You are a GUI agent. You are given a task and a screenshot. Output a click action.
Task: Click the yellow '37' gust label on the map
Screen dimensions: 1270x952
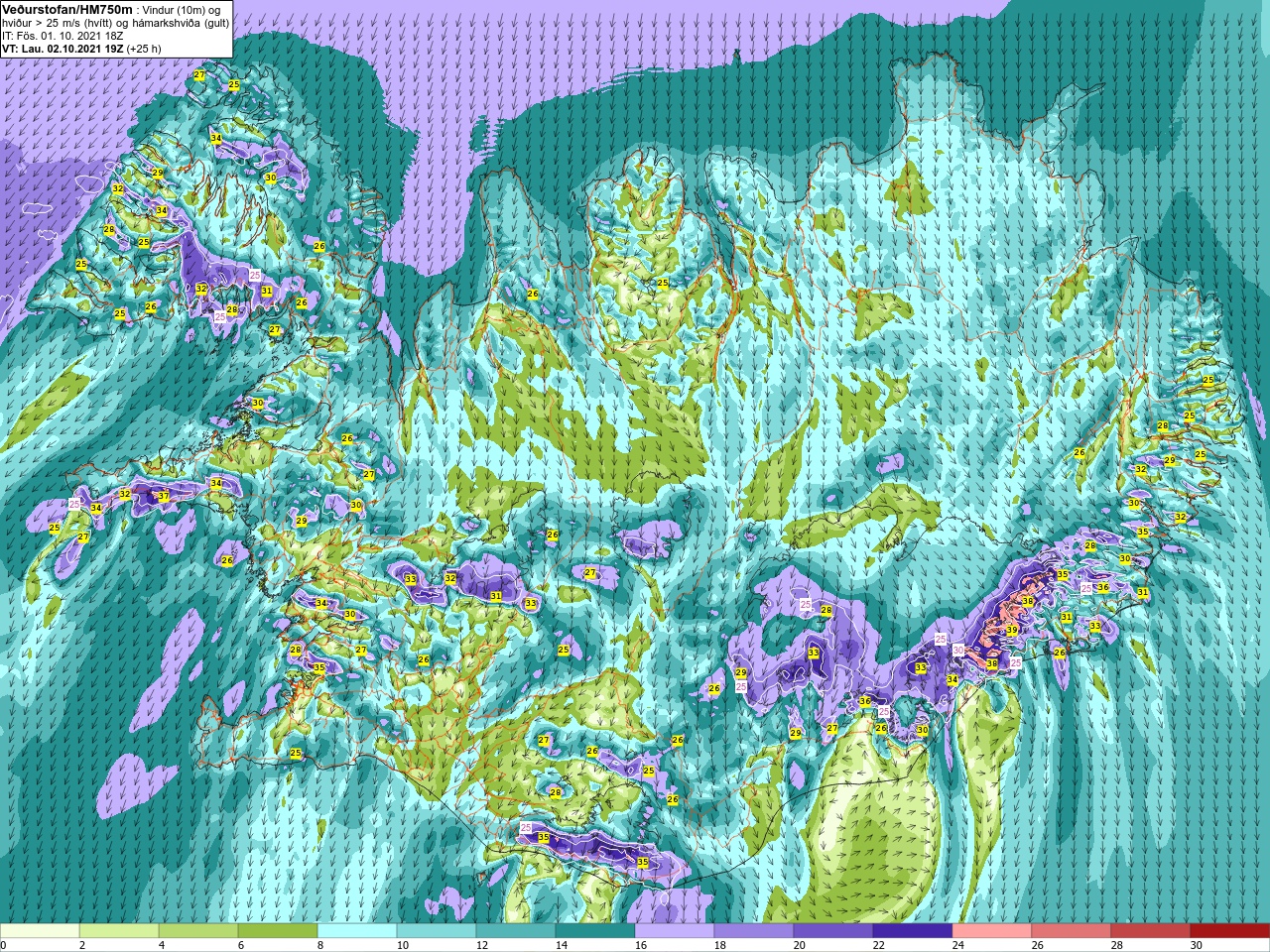pyautogui.click(x=164, y=496)
